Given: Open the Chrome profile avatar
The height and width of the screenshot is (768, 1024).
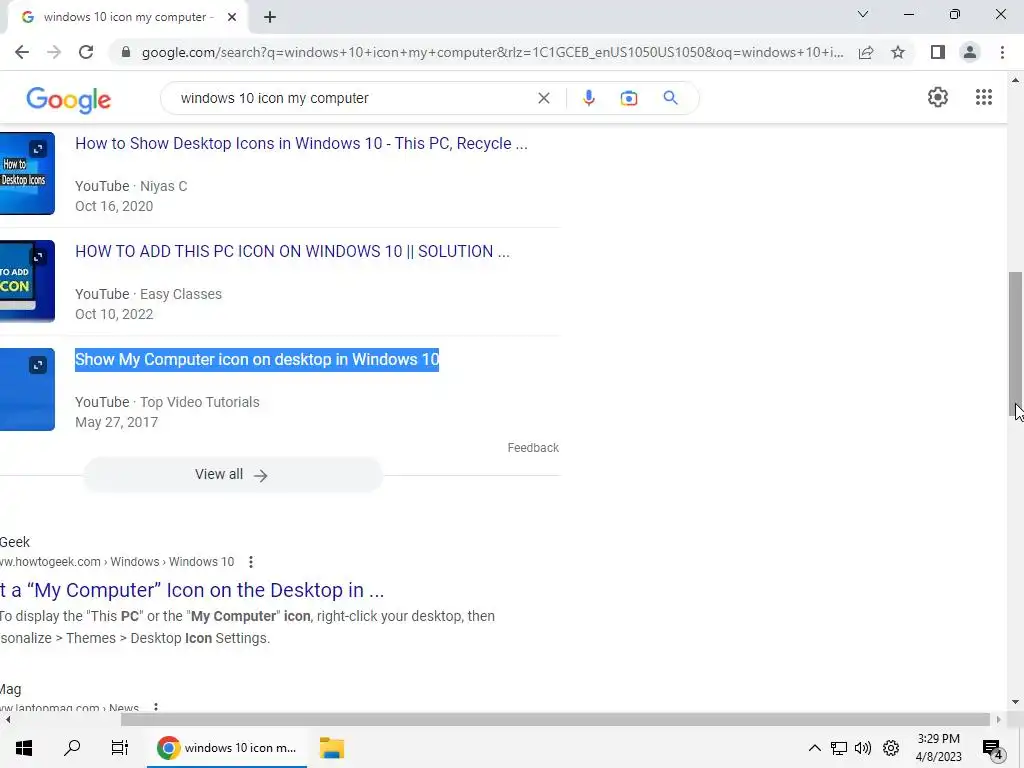Looking at the screenshot, I should tap(970, 52).
